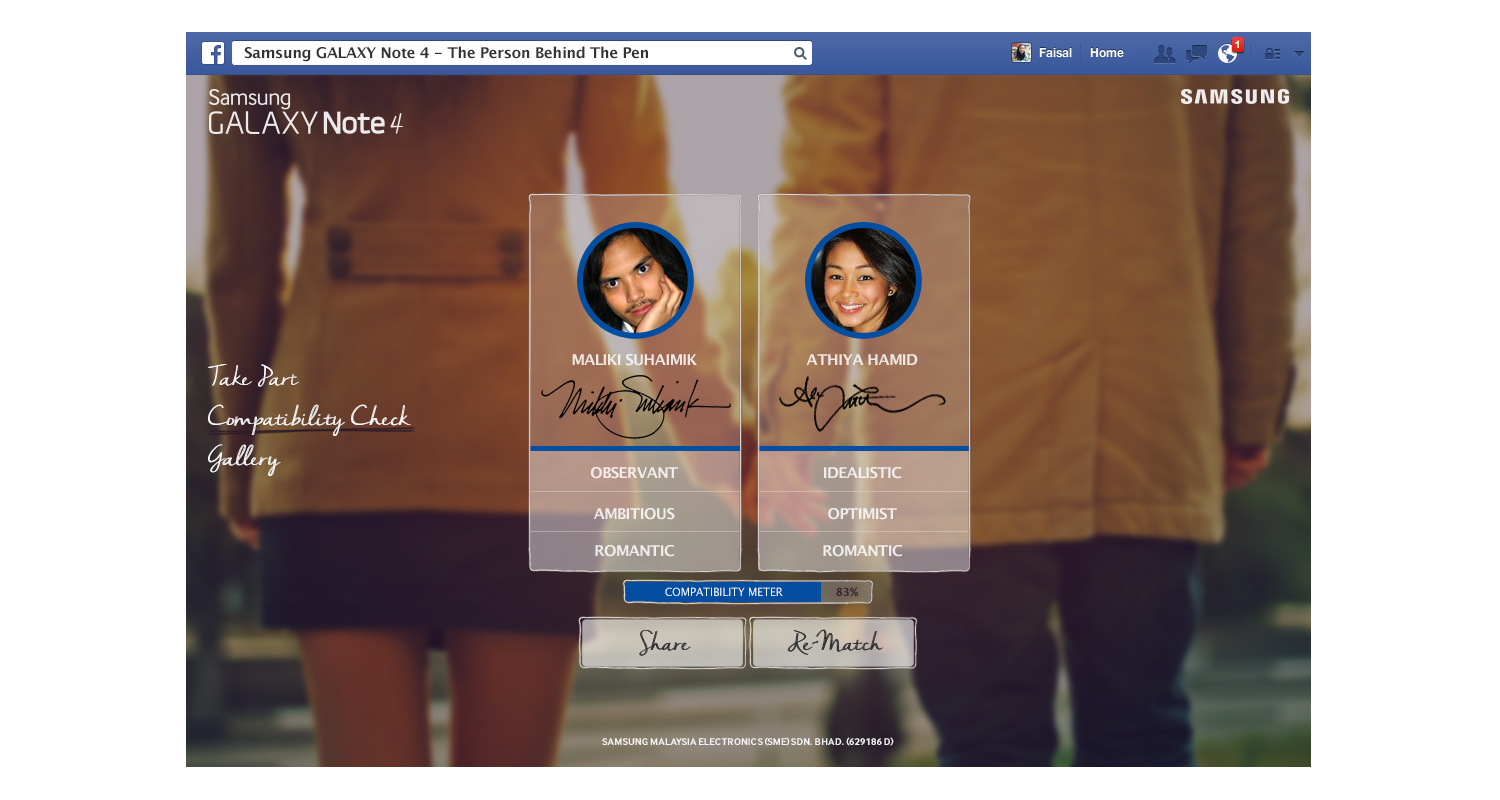The width and height of the screenshot is (1500, 800).
Task: Click the 83% compatibility value
Action: 847,592
